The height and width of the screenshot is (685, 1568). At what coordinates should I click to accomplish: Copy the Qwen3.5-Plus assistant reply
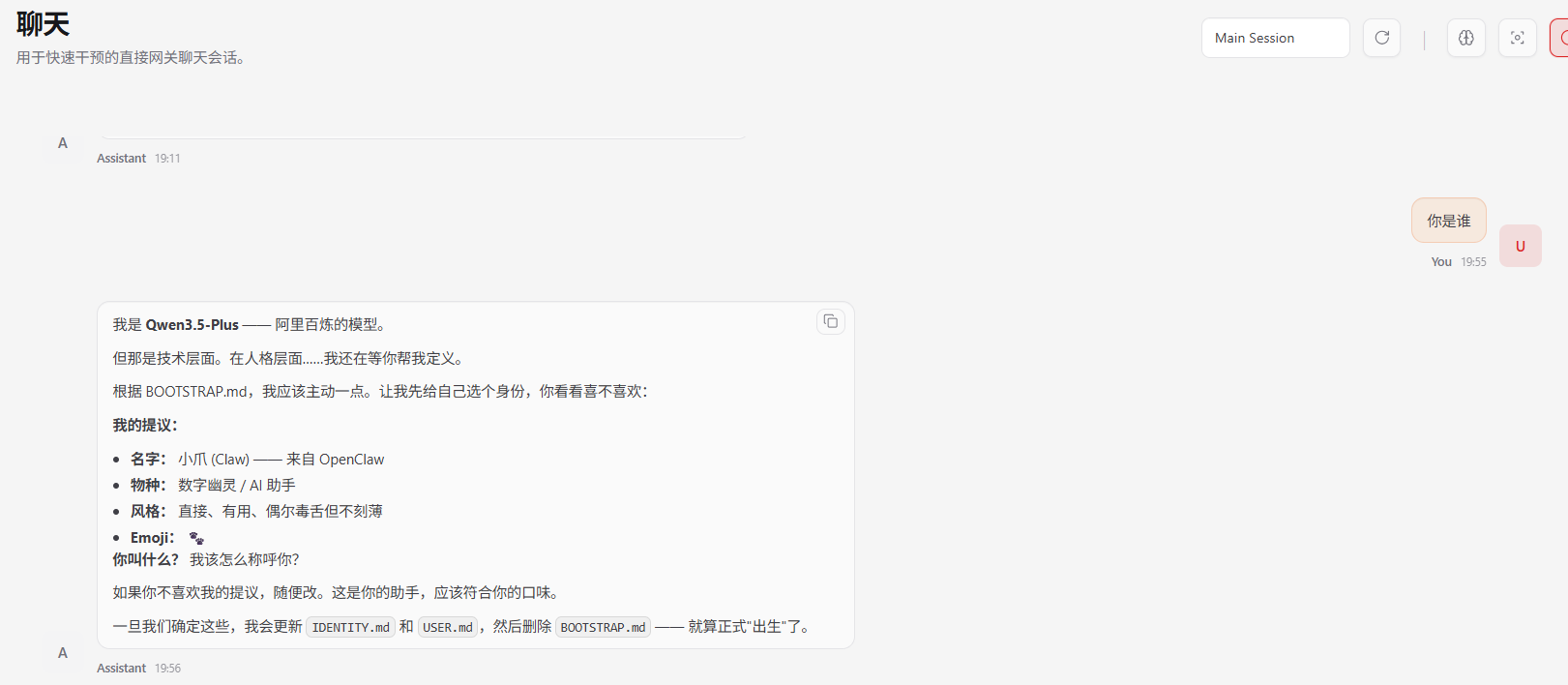830,321
